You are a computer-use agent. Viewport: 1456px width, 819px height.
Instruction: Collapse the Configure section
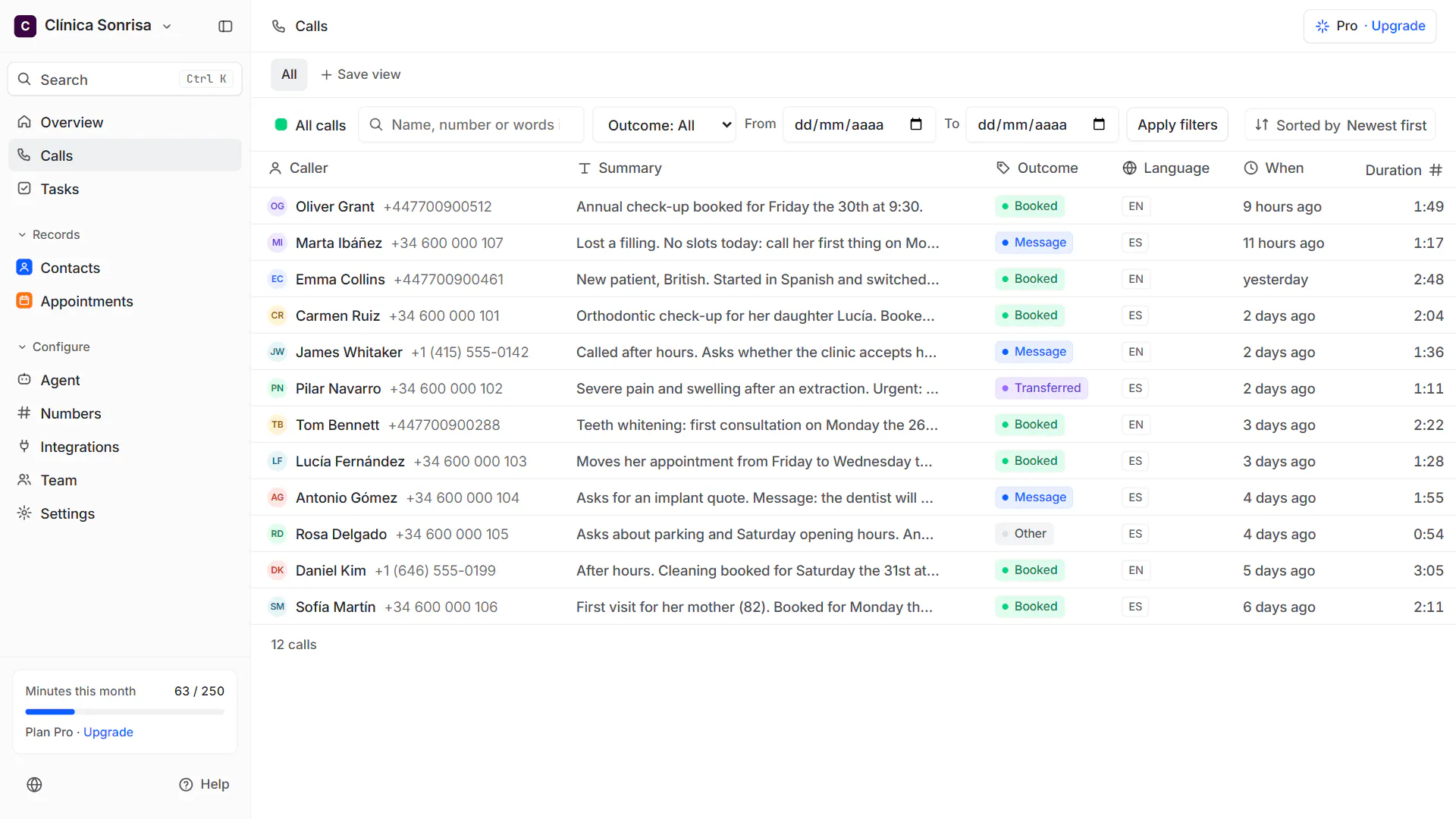click(x=54, y=347)
